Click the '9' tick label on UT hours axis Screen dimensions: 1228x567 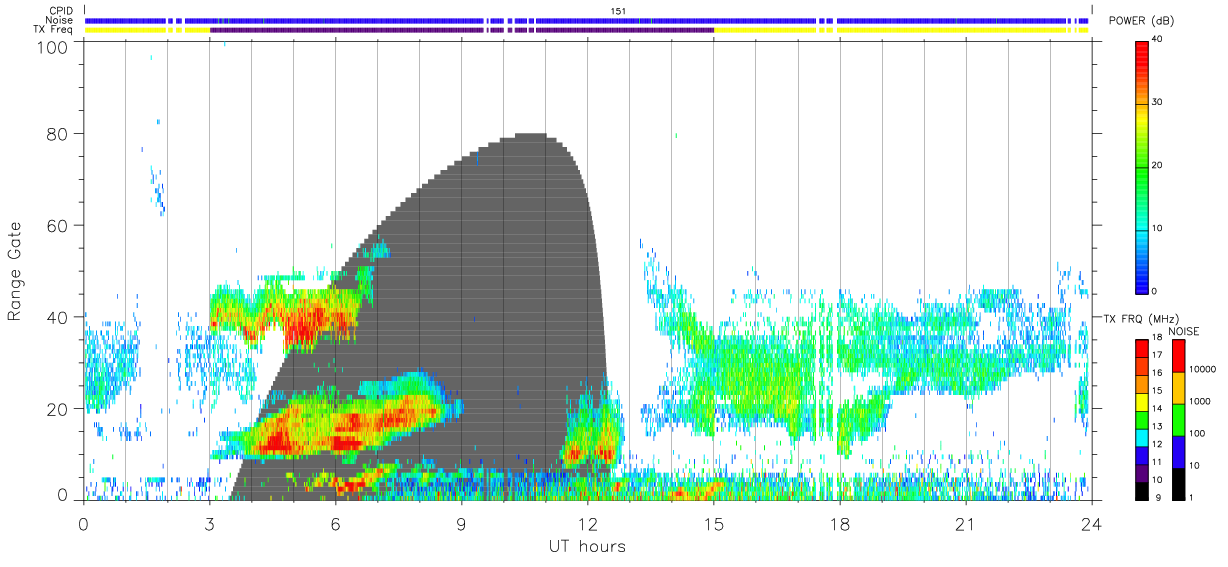click(461, 525)
